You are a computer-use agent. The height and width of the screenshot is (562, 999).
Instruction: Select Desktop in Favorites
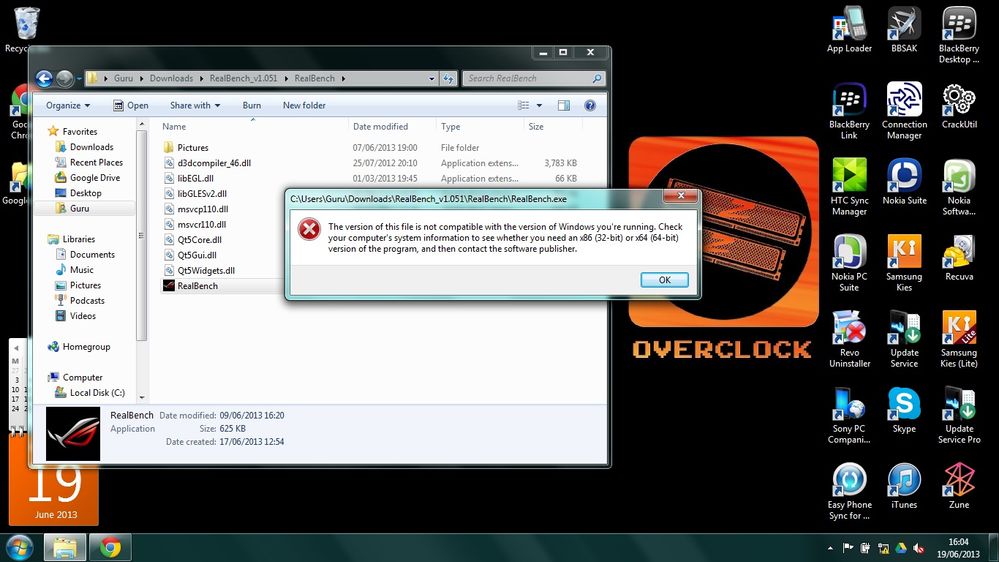click(x=85, y=192)
